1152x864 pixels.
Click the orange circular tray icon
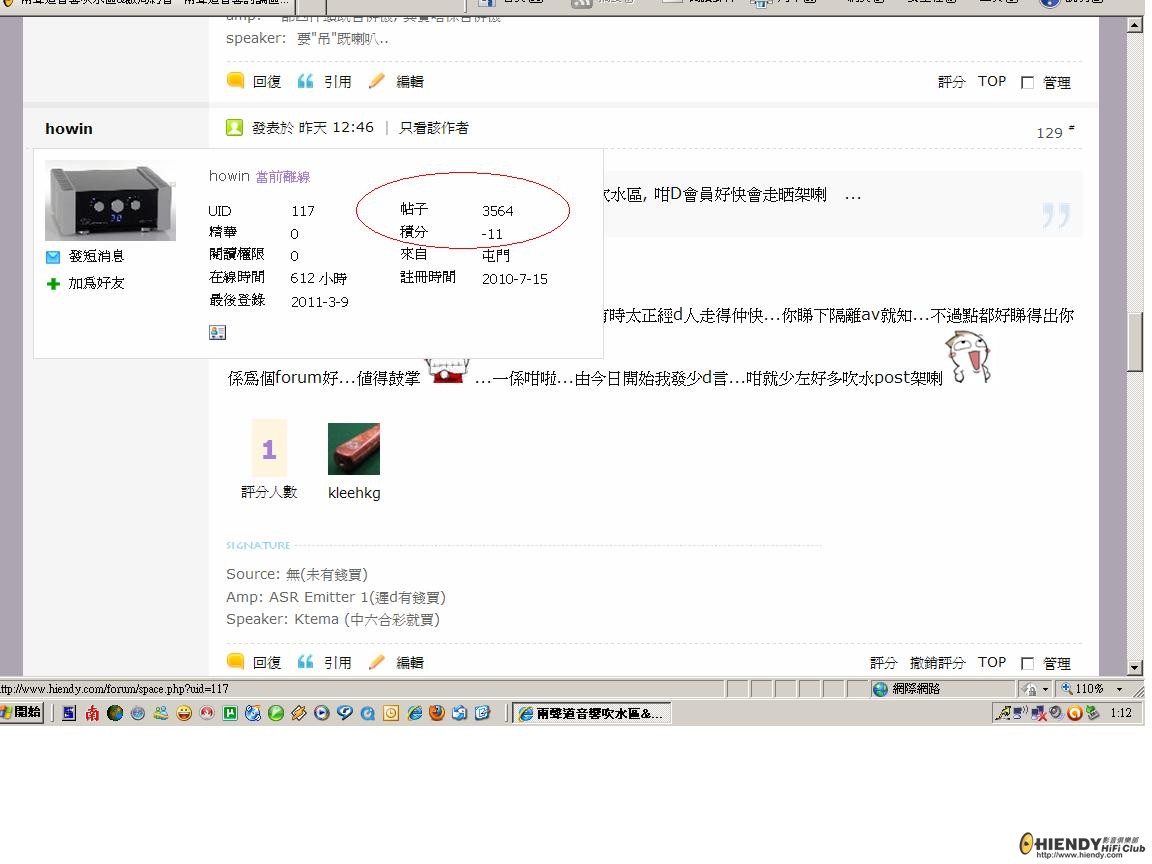(1075, 713)
